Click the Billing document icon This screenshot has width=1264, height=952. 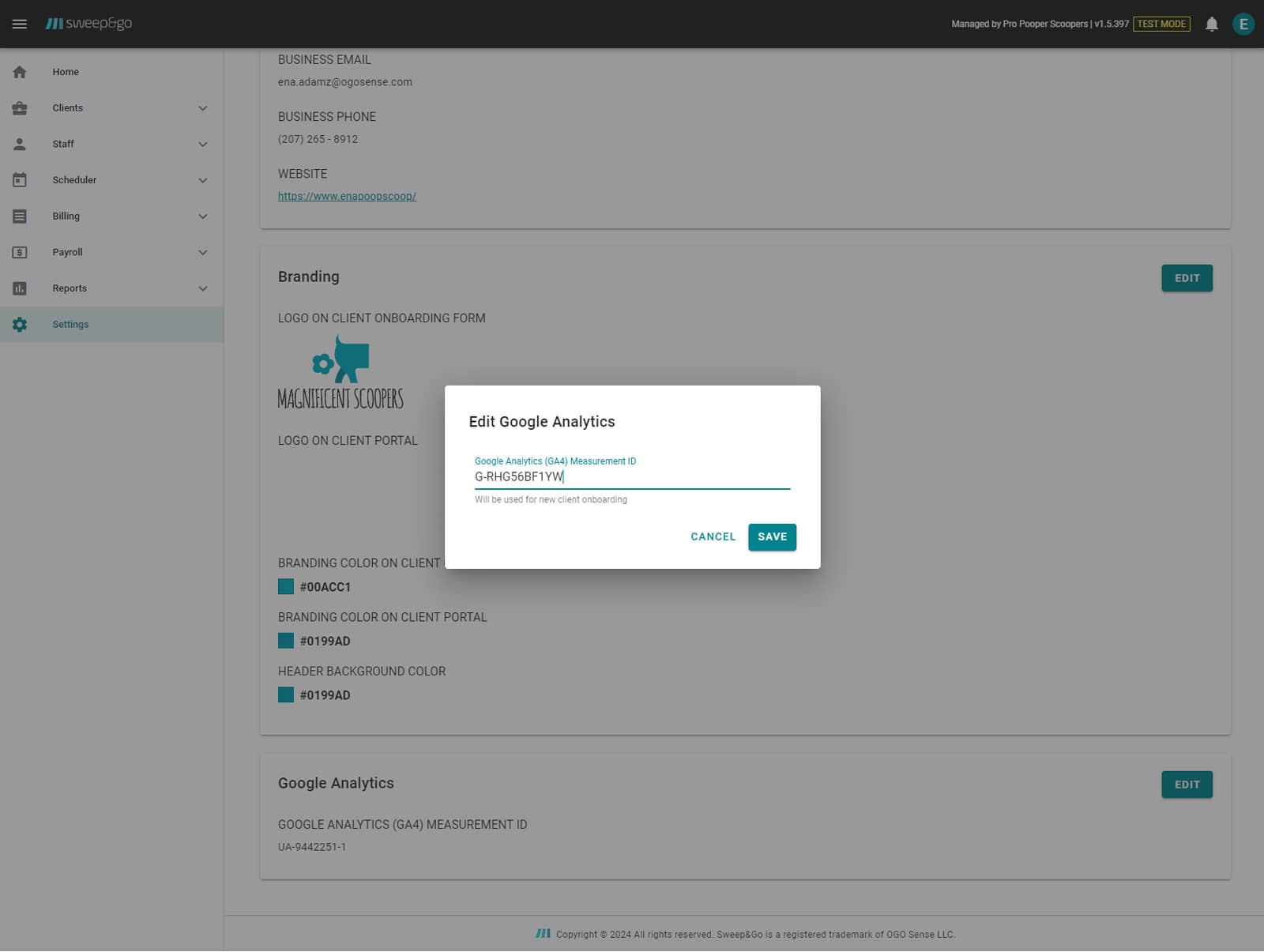pos(19,216)
